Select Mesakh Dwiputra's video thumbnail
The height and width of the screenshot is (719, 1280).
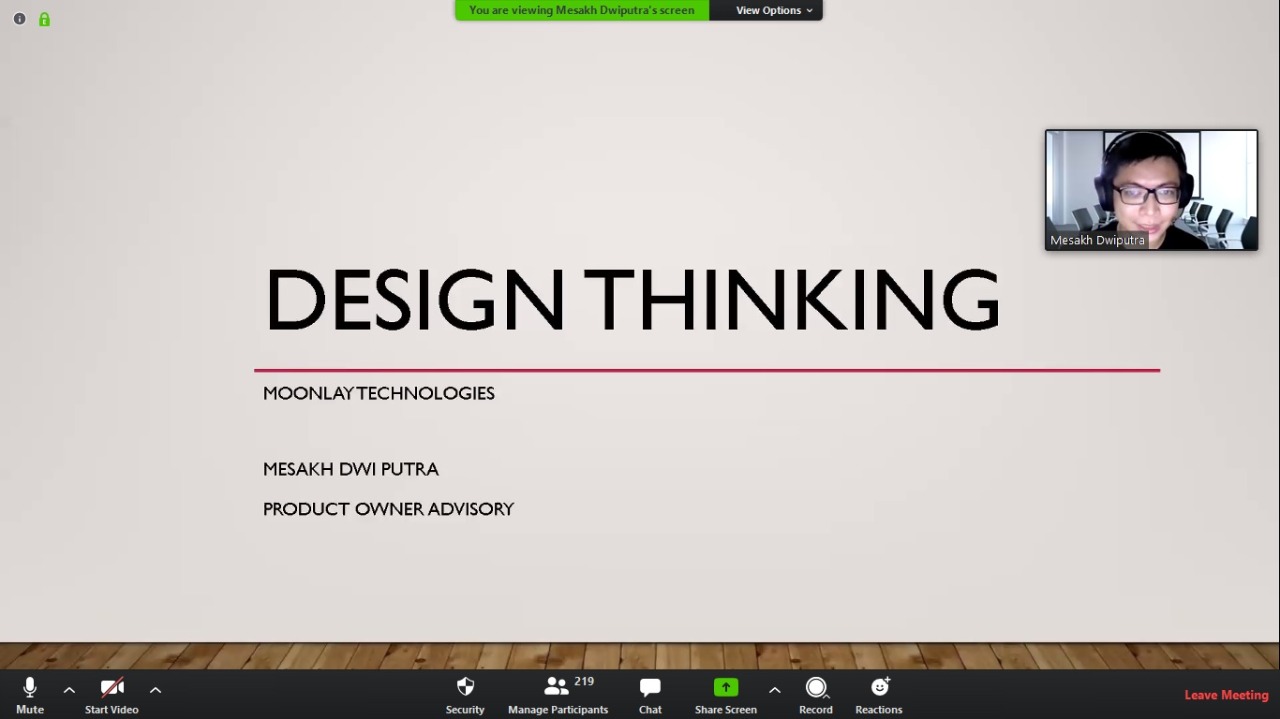(1151, 190)
